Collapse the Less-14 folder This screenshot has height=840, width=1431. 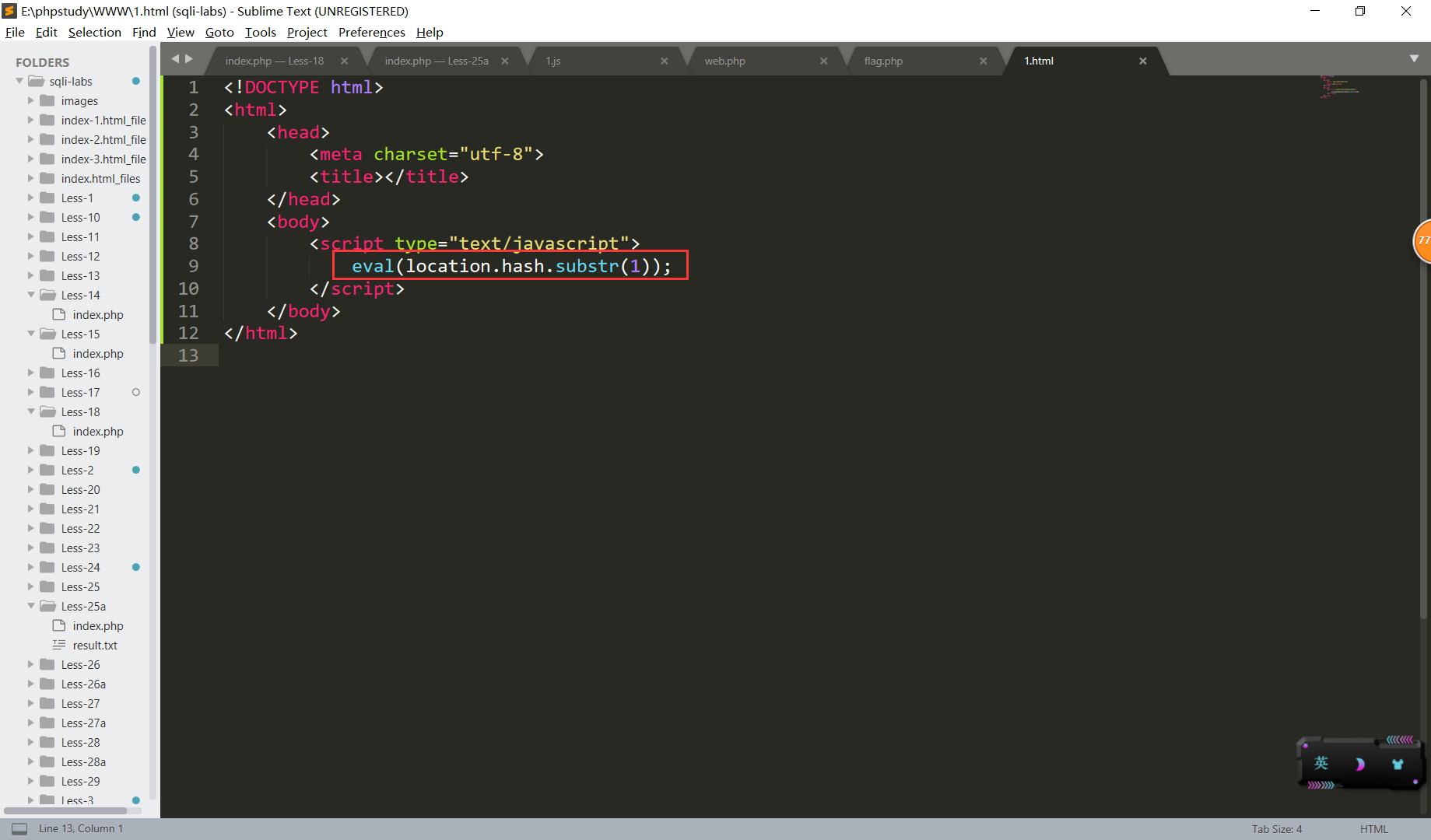pos(31,296)
